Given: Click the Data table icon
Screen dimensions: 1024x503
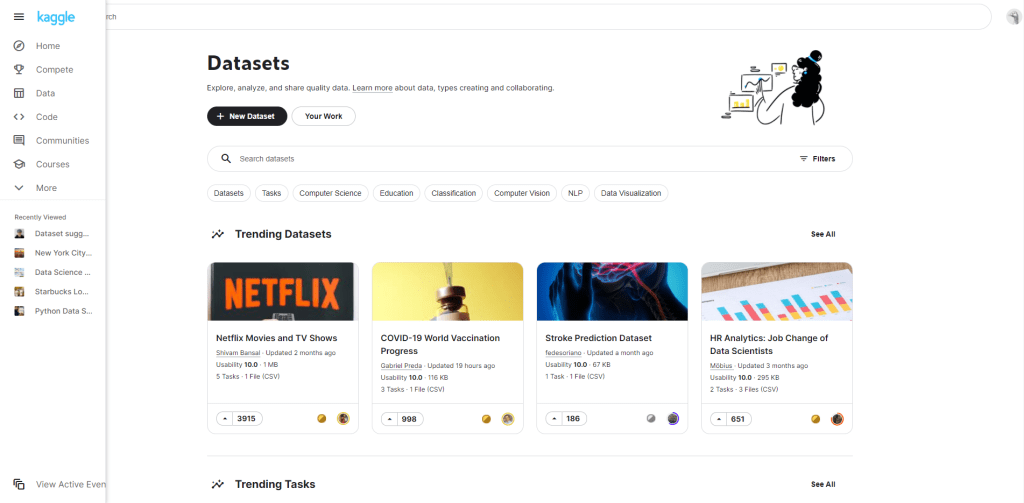Looking at the screenshot, I should pyautogui.click(x=19, y=93).
